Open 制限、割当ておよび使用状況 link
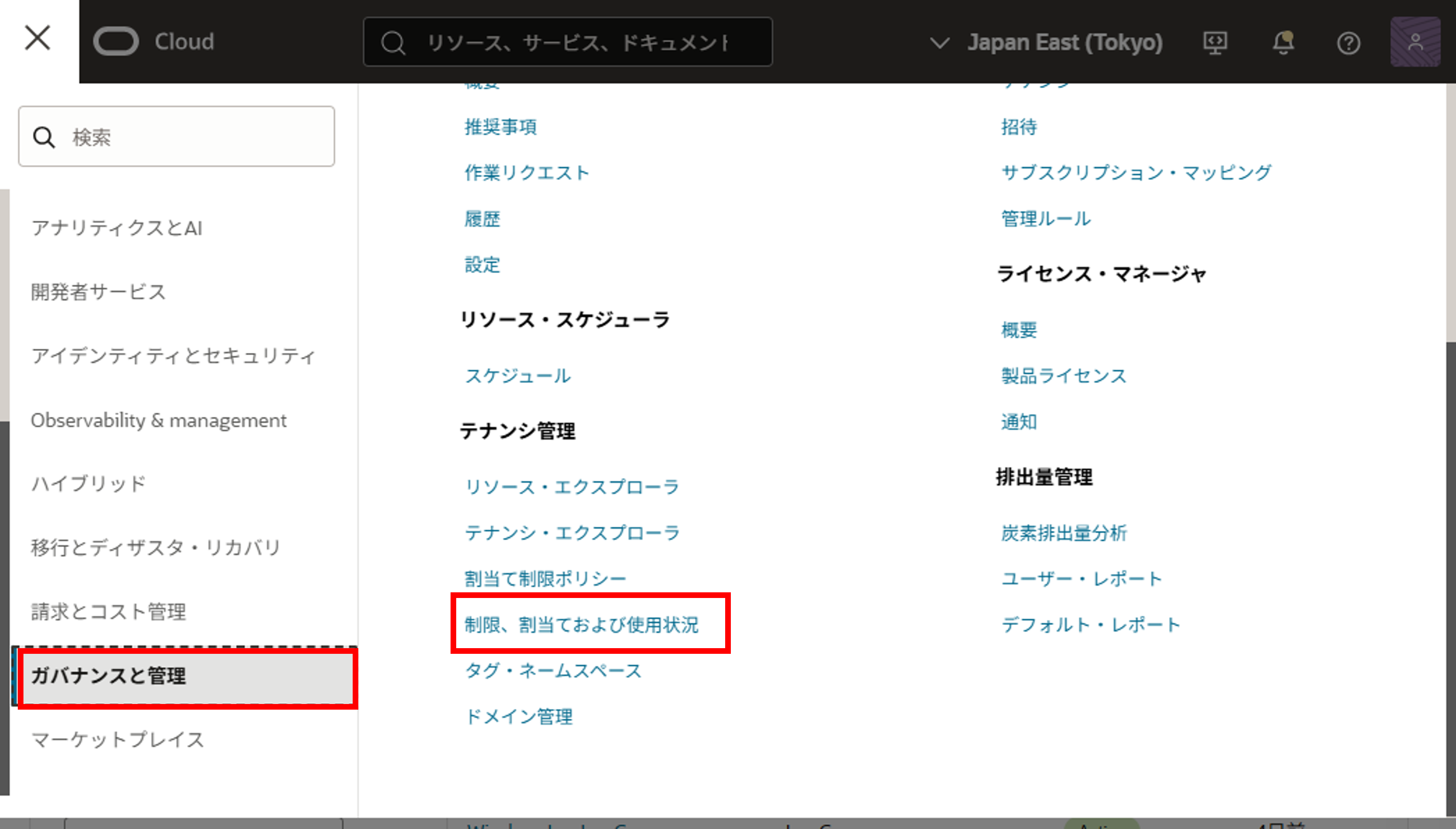Image resolution: width=1456 pixels, height=829 pixels. 581,625
